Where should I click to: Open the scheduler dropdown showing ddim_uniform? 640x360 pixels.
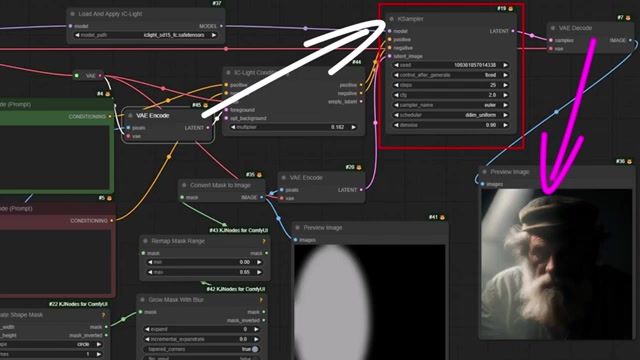(x=451, y=115)
